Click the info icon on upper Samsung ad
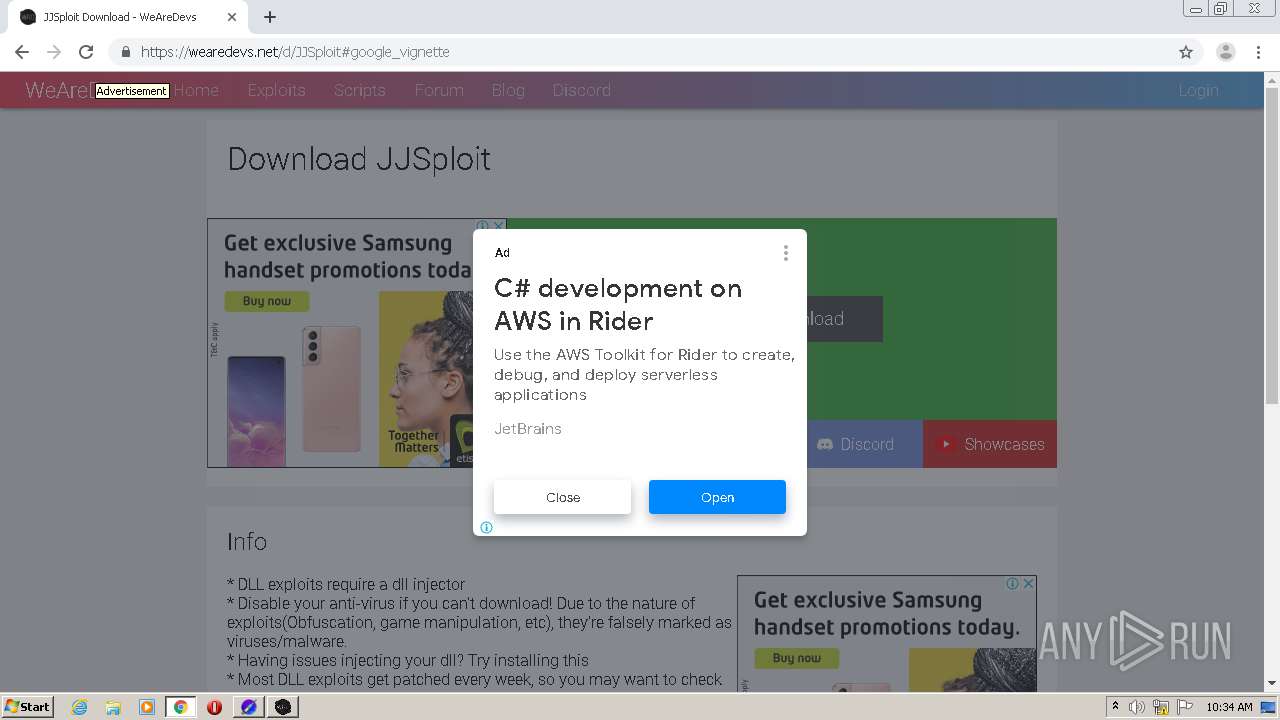1280x720 pixels. tap(483, 226)
